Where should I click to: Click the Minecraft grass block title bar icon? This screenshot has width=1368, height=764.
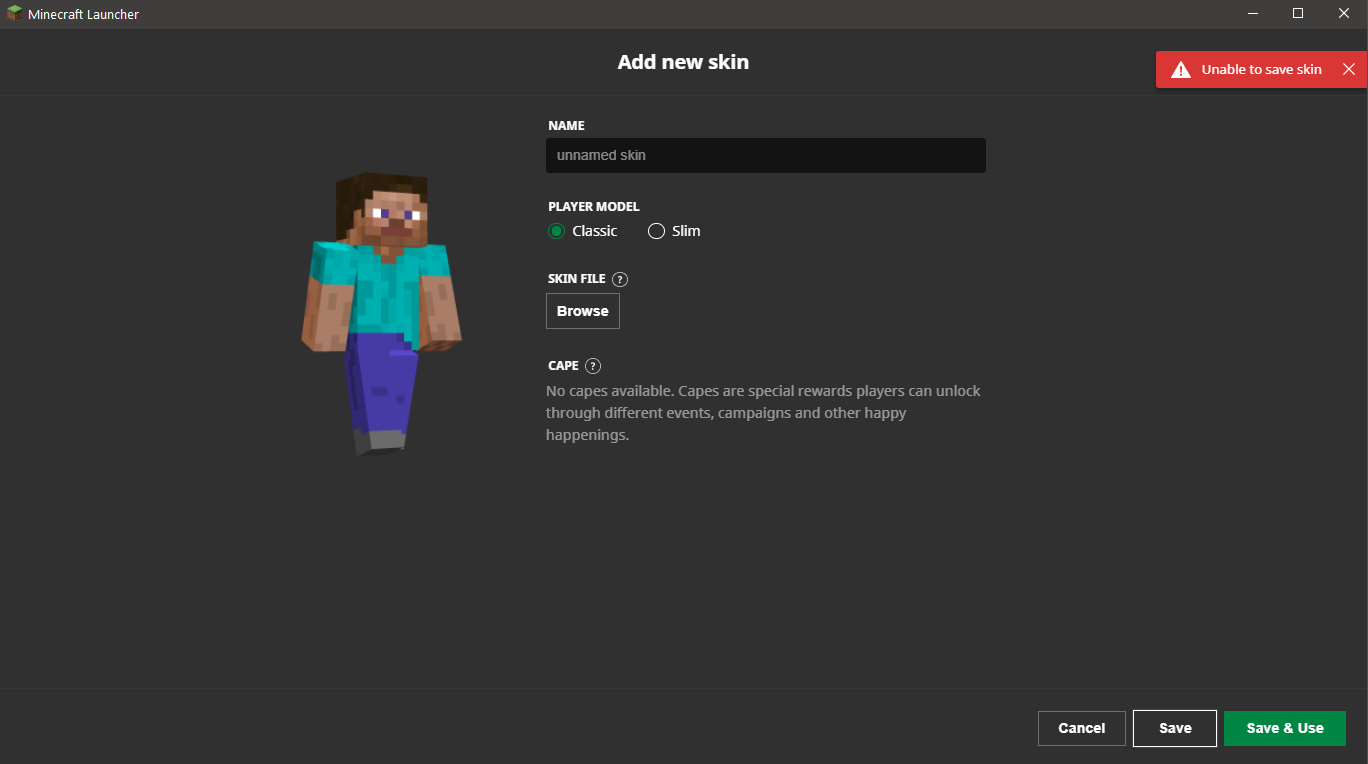tap(15, 14)
